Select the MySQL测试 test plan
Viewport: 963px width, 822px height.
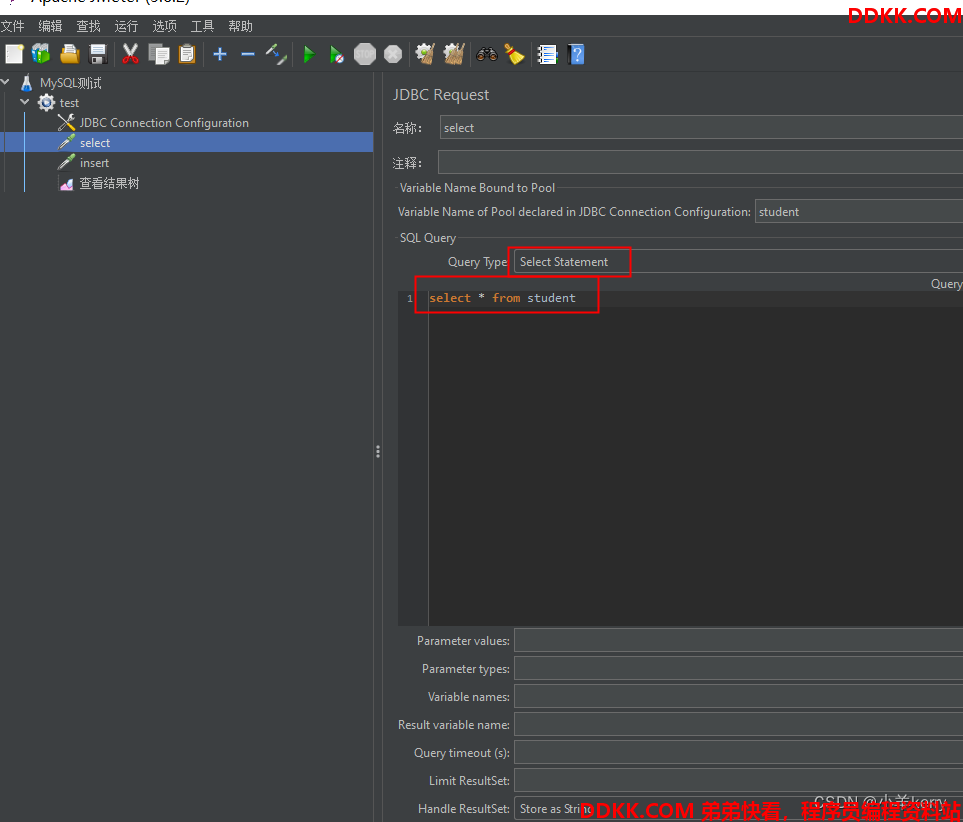point(71,82)
